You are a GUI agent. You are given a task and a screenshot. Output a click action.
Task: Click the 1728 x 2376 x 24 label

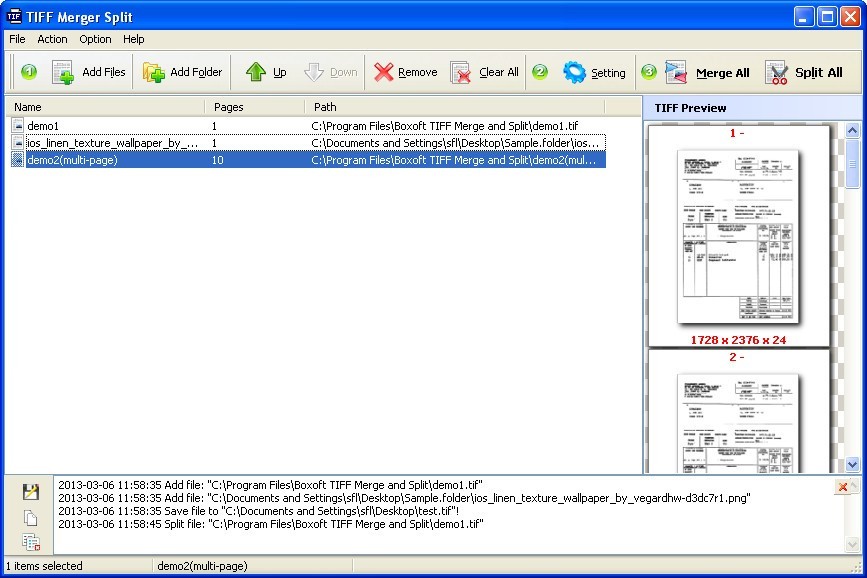(738, 340)
